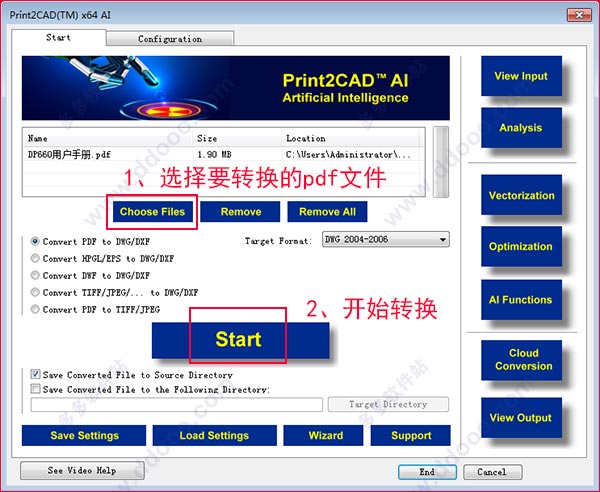Click the Choose Files button
This screenshot has width=600, height=492.
[152, 212]
